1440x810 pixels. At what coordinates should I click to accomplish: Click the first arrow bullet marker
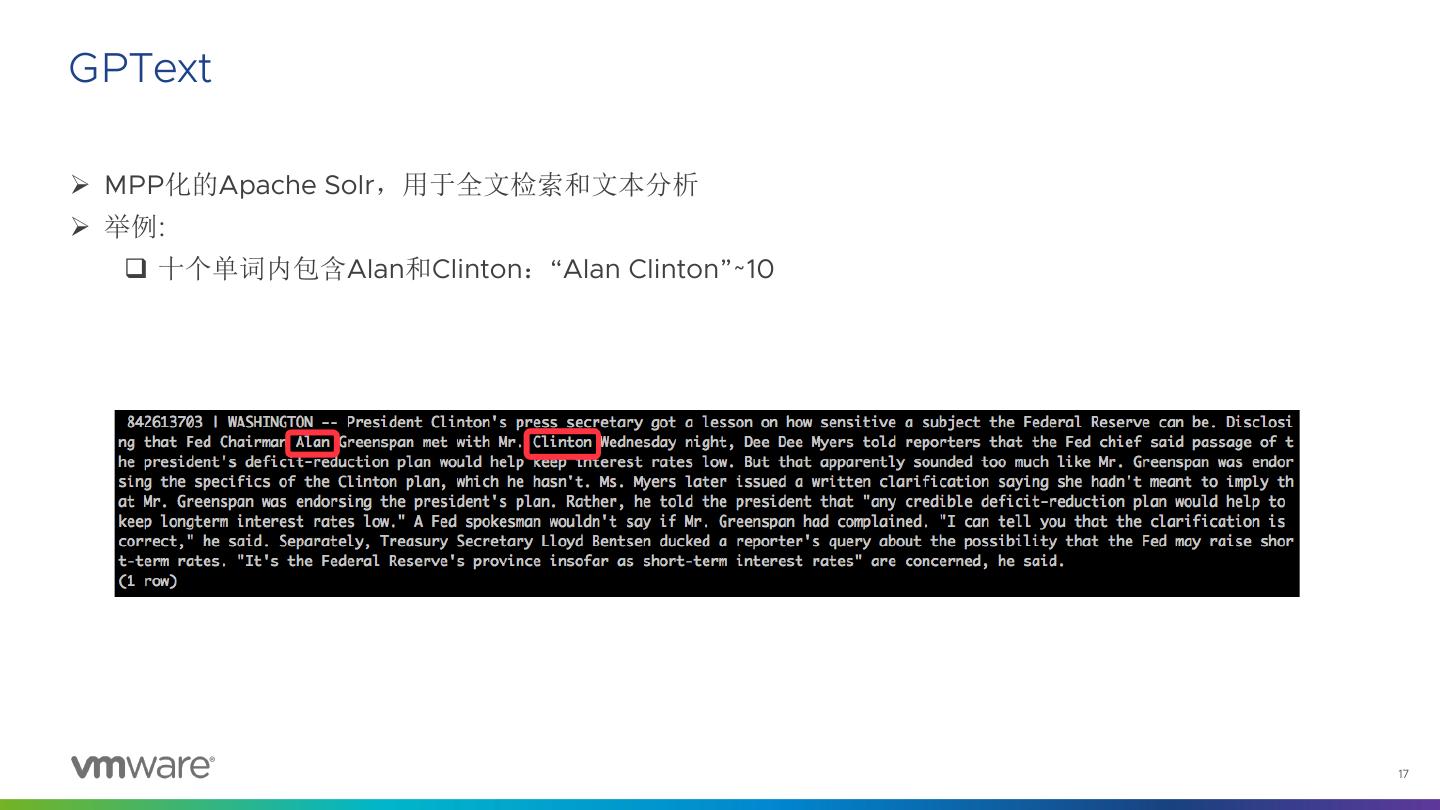click(80, 185)
